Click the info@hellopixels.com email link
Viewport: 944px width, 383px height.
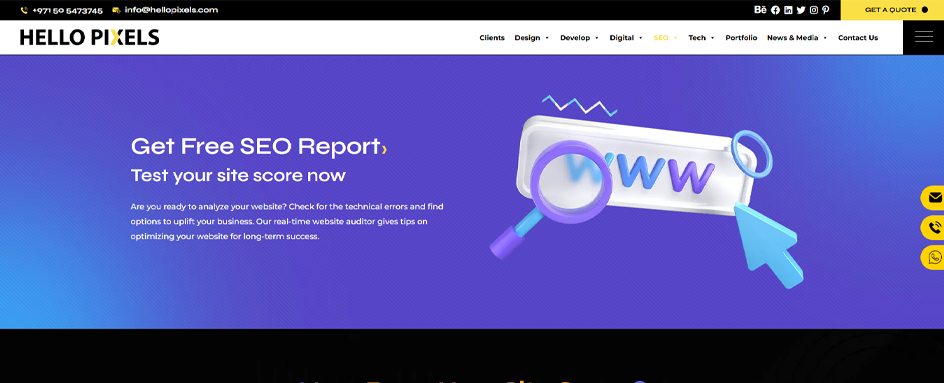click(x=172, y=10)
